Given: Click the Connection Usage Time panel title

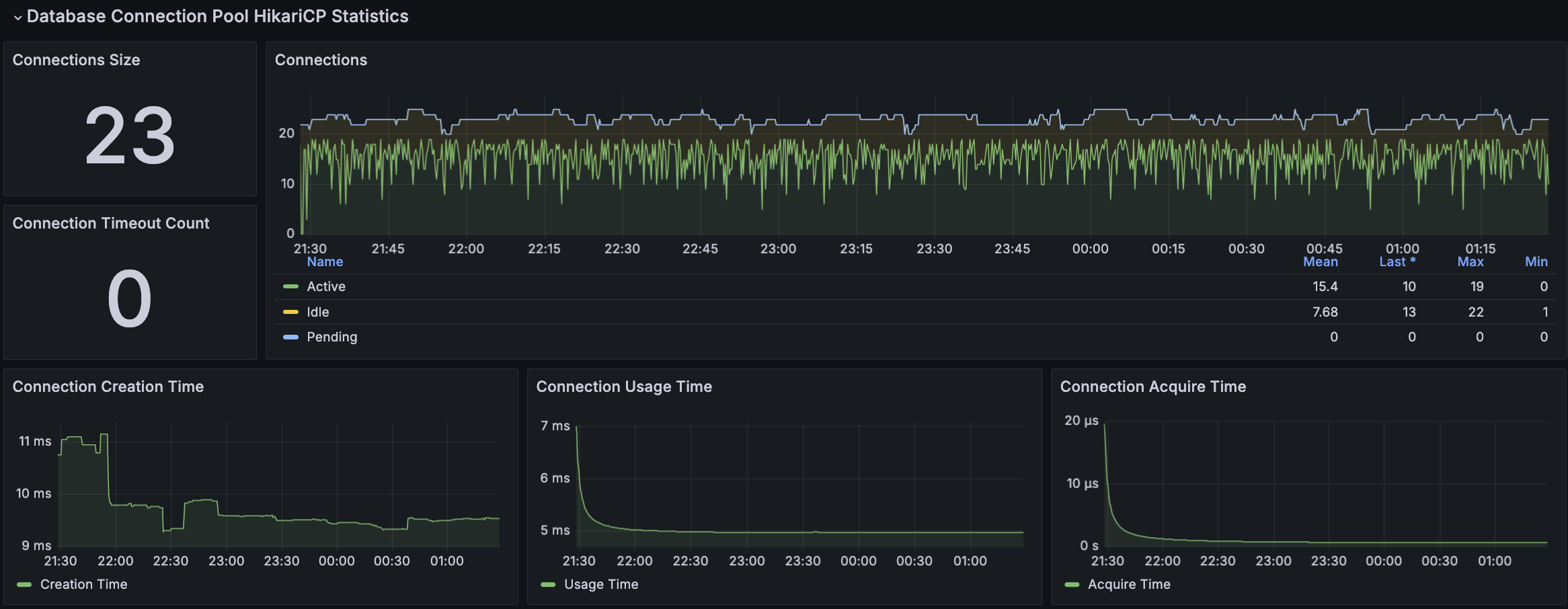Looking at the screenshot, I should click(x=624, y=387).
